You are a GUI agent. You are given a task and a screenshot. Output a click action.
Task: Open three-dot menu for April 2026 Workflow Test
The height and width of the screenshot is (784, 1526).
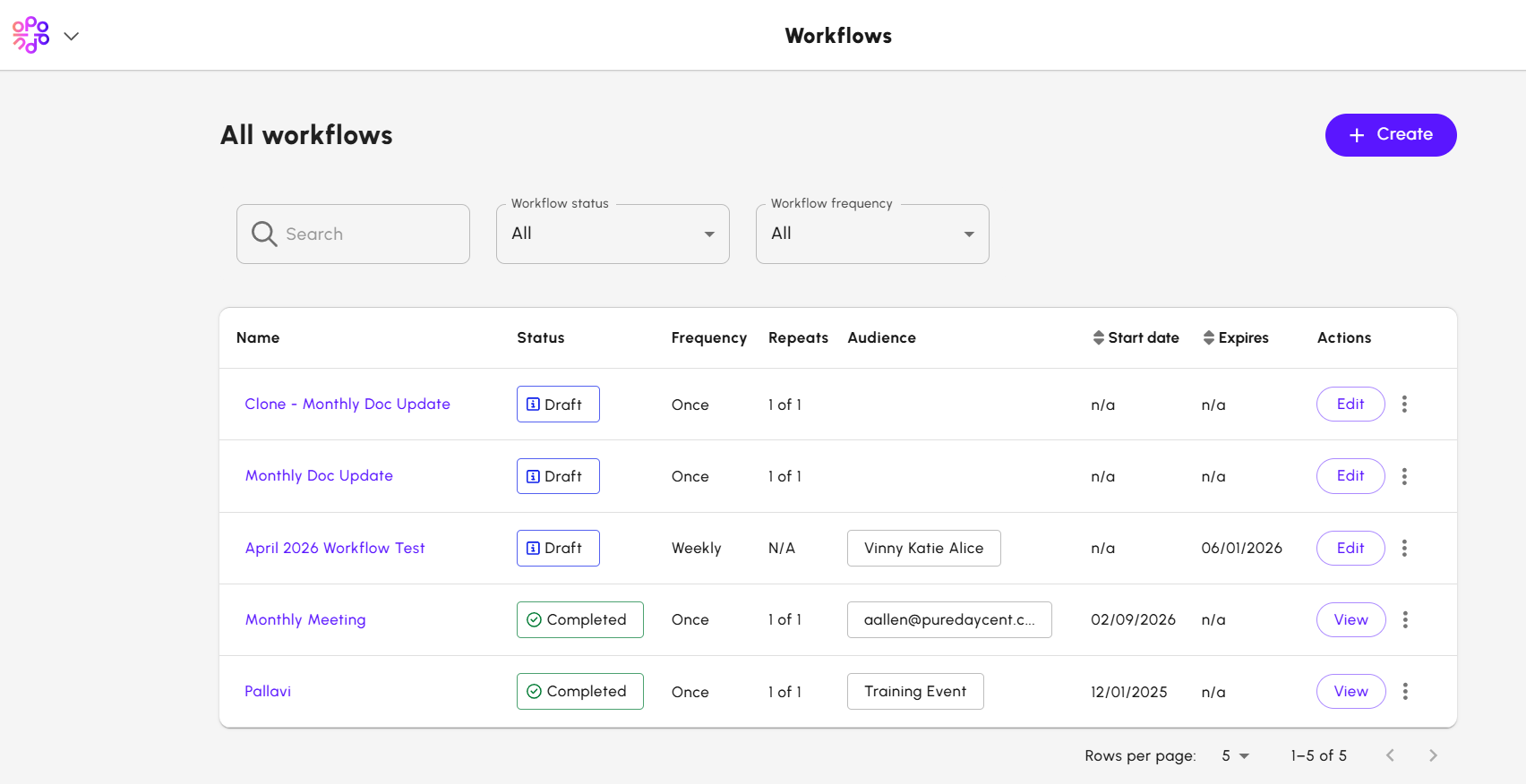click(1404, 548)
